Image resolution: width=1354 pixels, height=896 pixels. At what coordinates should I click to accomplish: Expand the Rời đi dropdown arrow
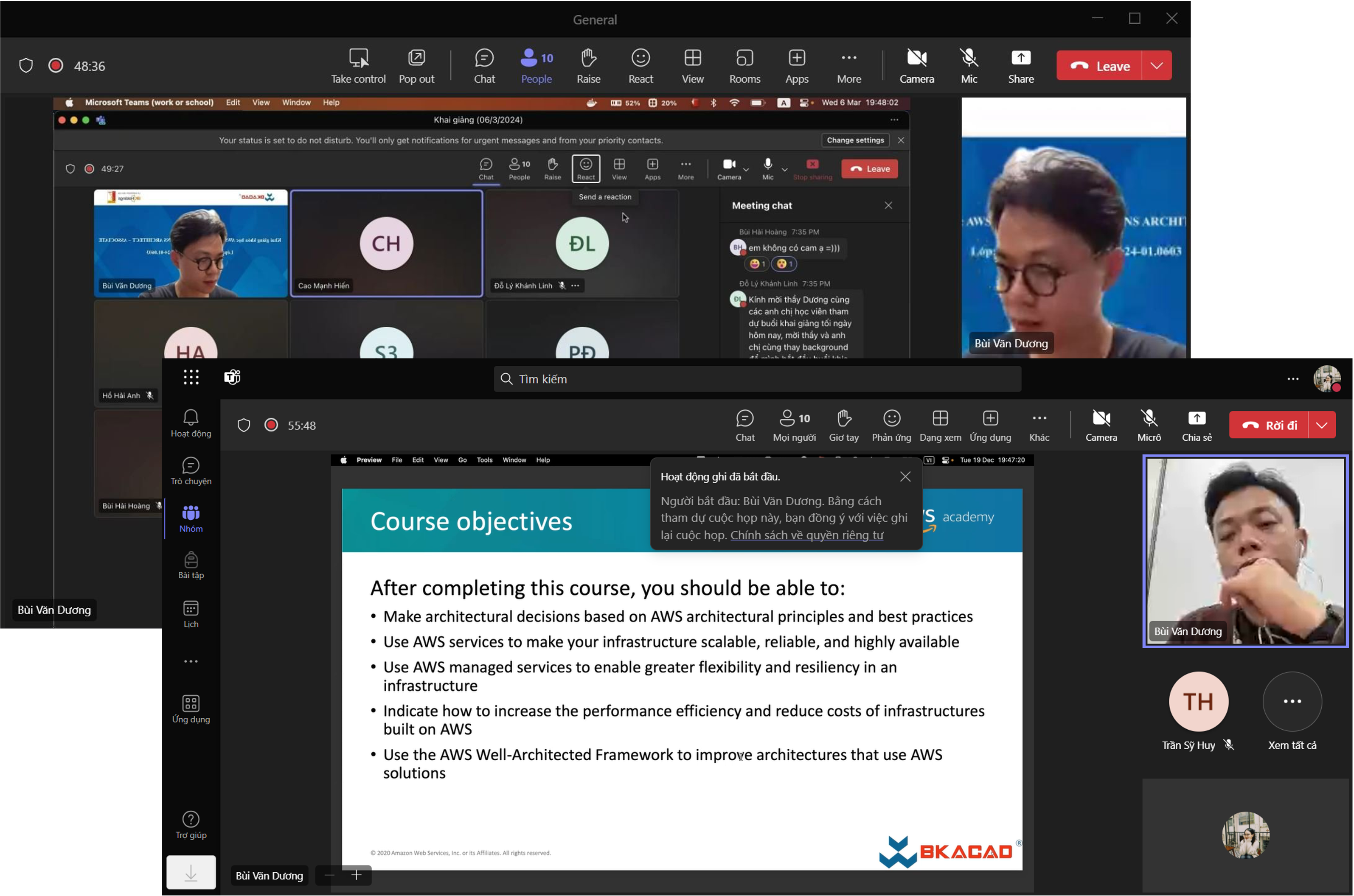1321,425
